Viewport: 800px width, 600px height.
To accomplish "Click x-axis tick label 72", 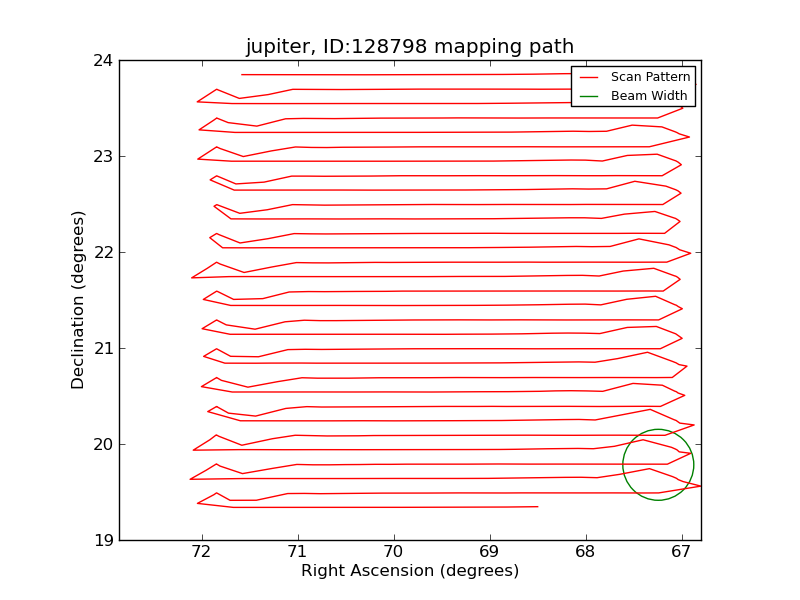I will point(202,552).
